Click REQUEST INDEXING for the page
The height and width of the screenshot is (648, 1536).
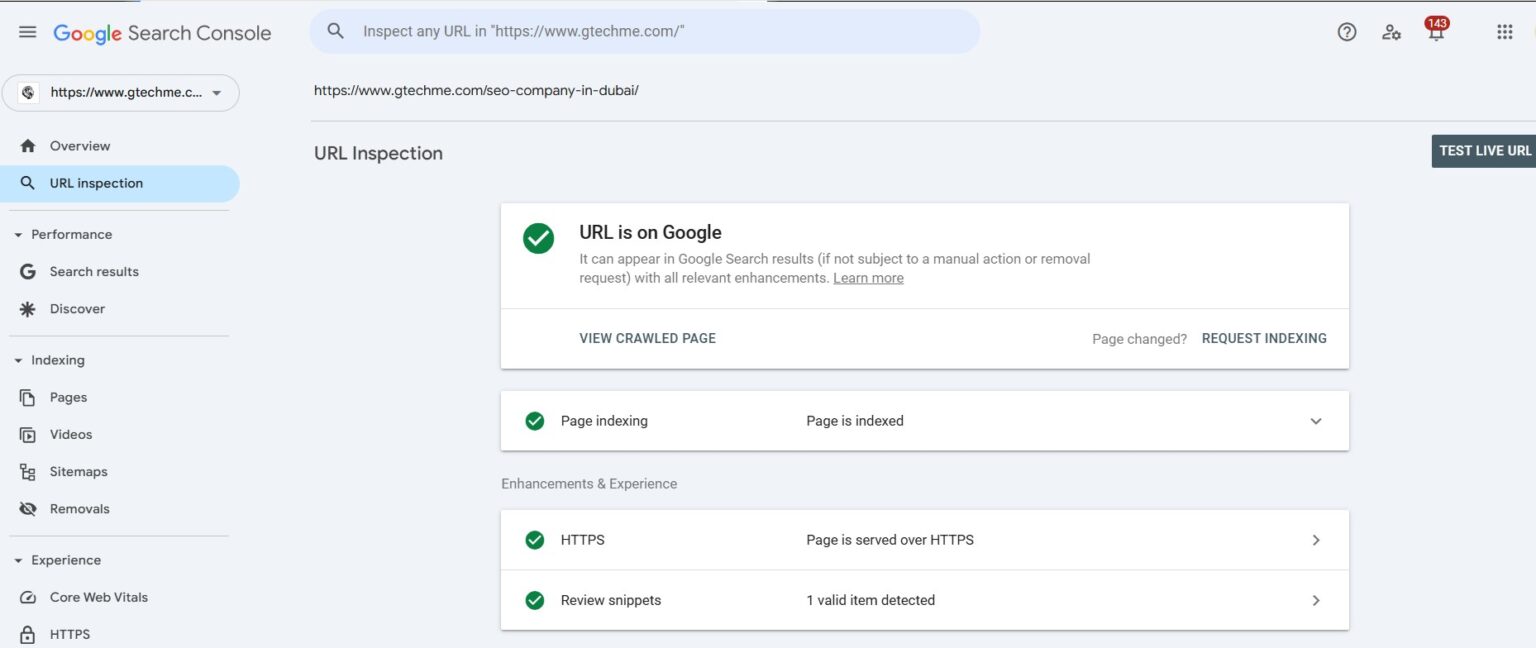click(x=1263, y=338)
